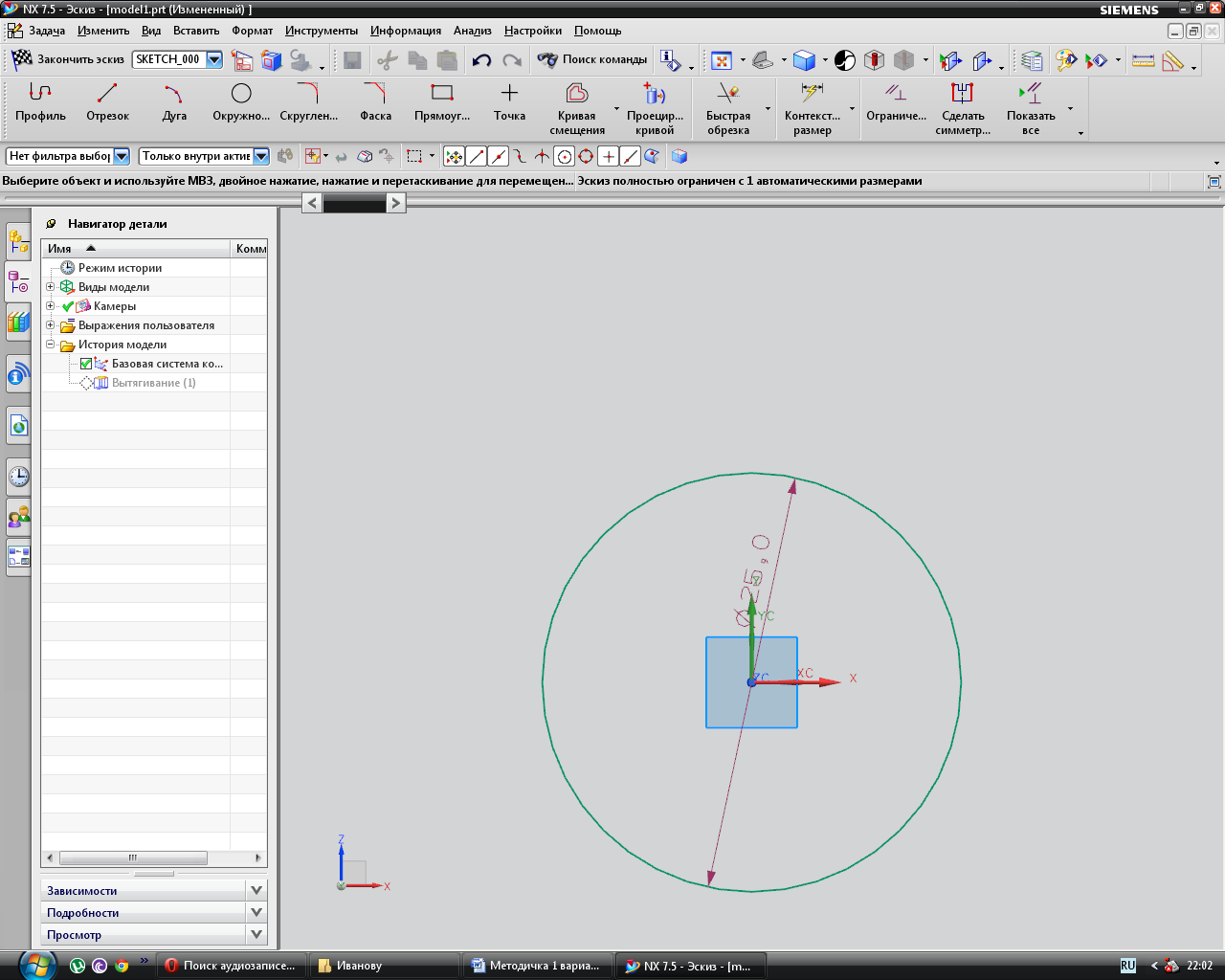1225x980 pixels.
Task: Choose the Точка point tool
Action: (x=509, y=102)
